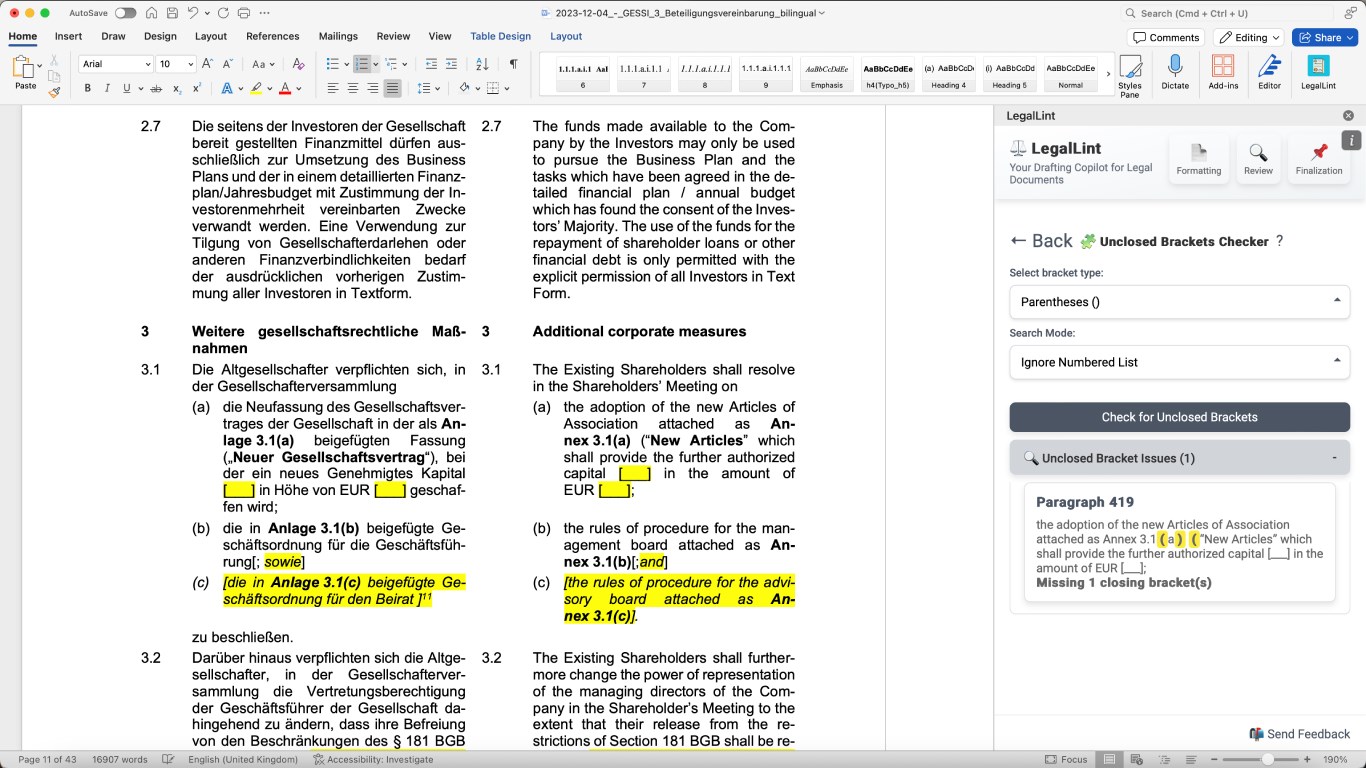Viewport: 1366px width, 768px height.
Task: Switch to the Mailings tab
Action: (338, 36)
